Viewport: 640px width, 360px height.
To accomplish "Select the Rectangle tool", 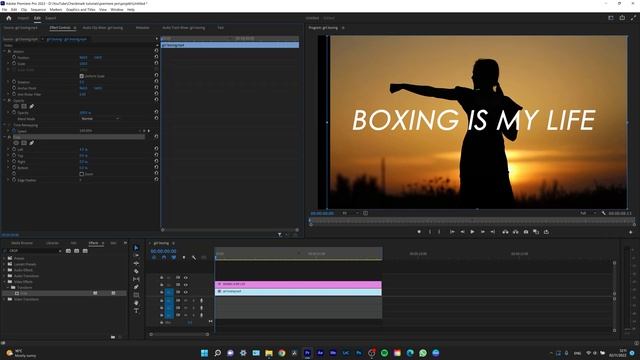I will click(136, 295).
